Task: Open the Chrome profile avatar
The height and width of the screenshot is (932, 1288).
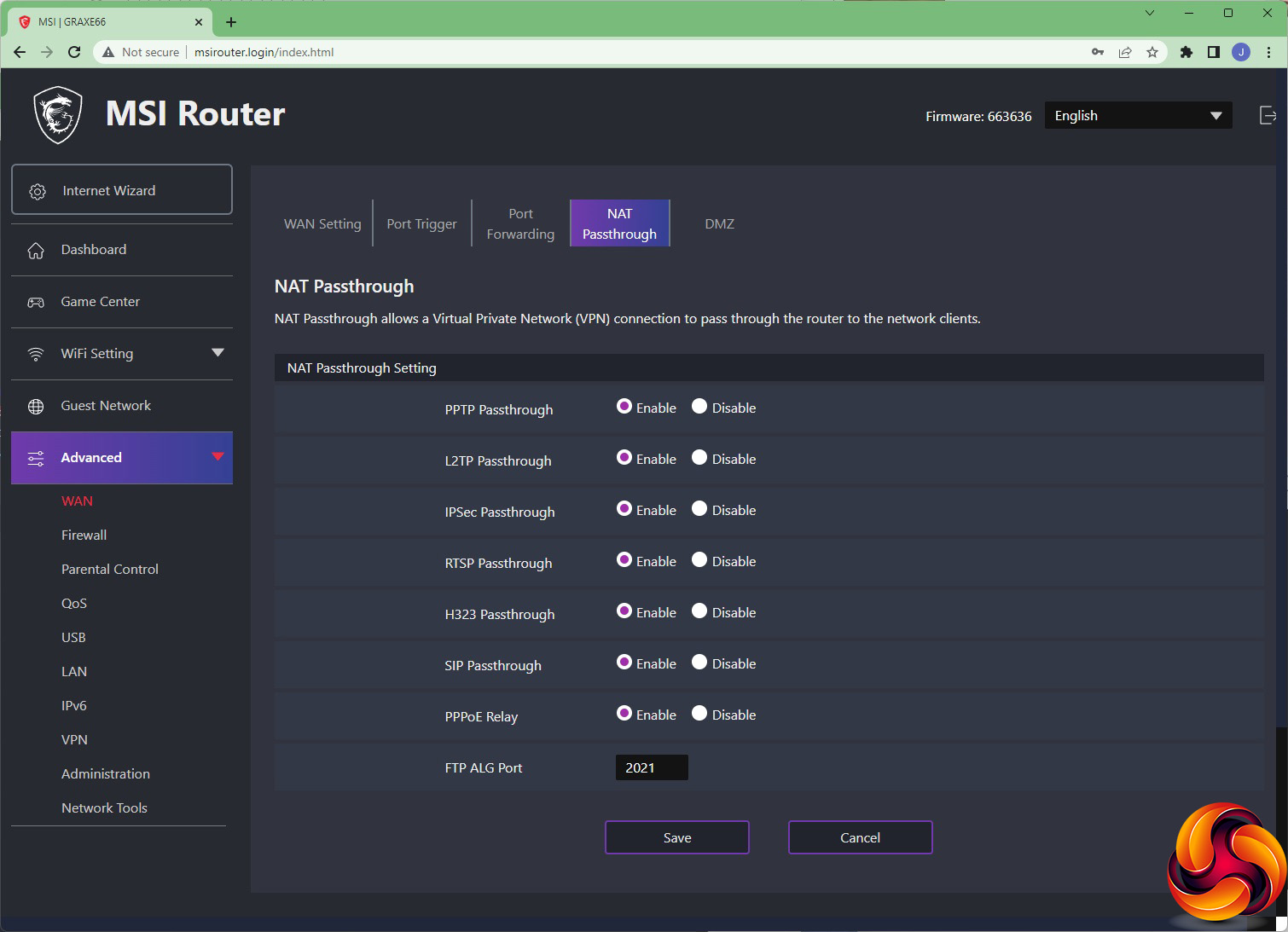Action: tap(1241, 52)
